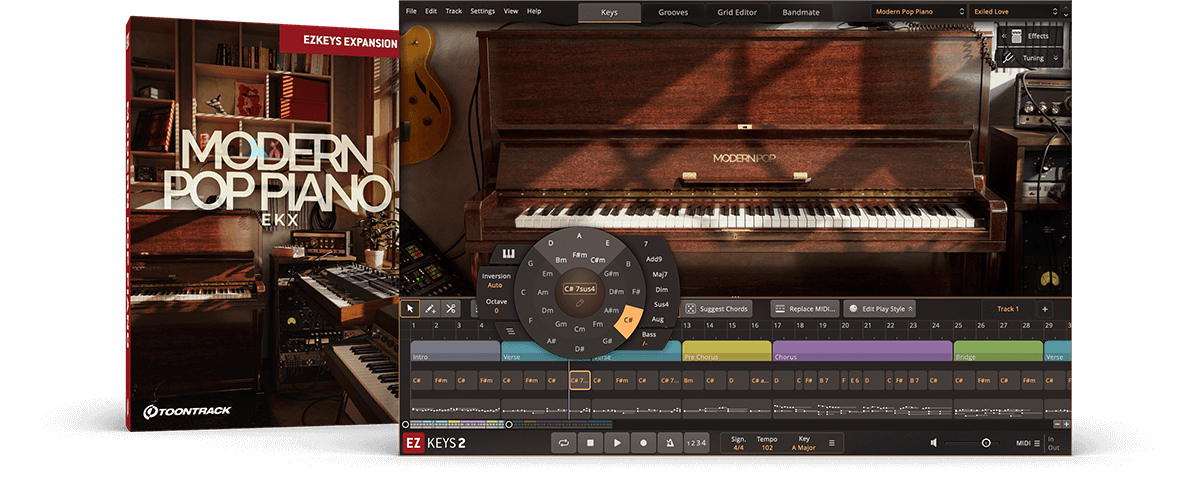1200x488 pixels.
Task: Open the Settings menu
Action: (482, 11)
